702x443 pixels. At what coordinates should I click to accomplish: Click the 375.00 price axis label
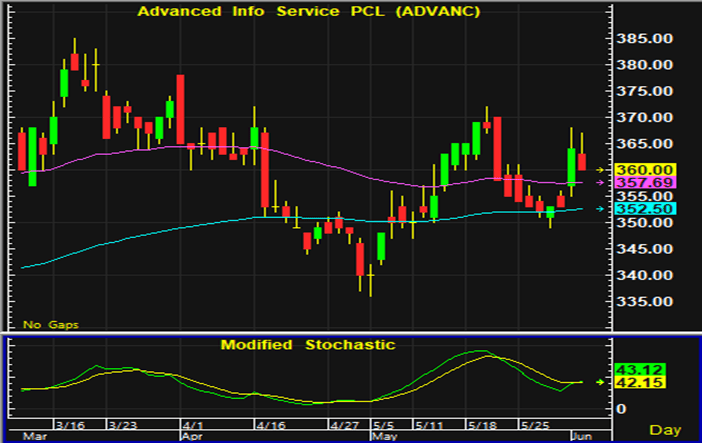point(644,91)
